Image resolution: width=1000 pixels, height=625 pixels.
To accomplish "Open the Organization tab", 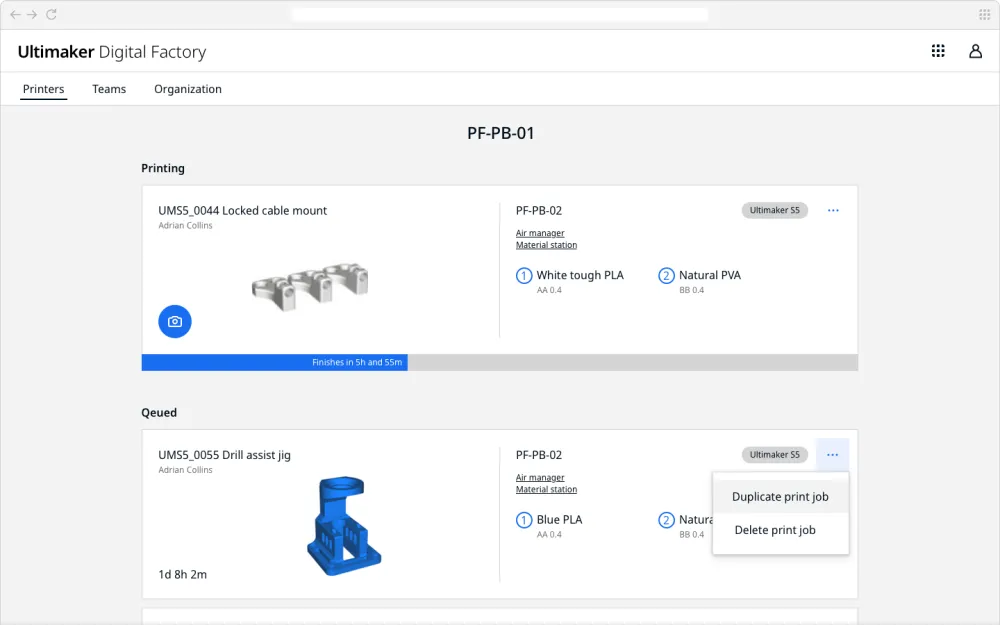I will [x=188, y=89].
